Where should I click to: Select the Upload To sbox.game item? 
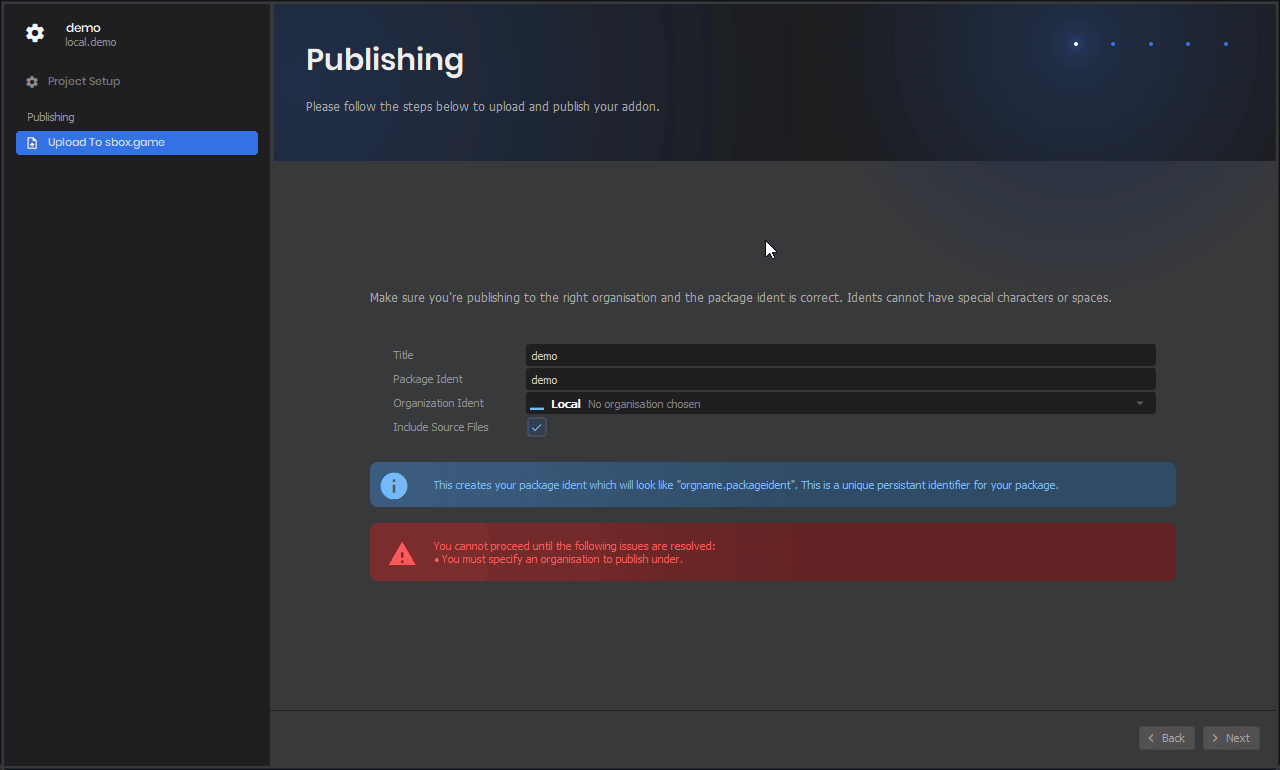[137, 143]
